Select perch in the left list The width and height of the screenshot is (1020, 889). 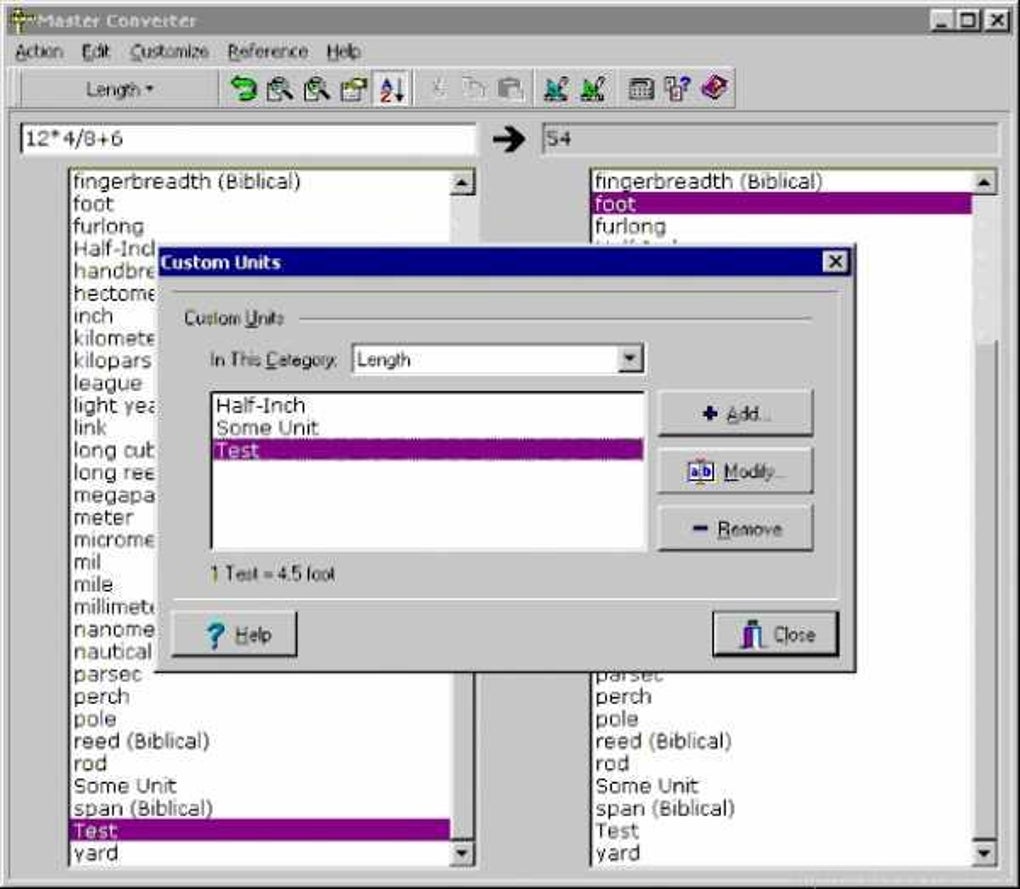[260, 697]
